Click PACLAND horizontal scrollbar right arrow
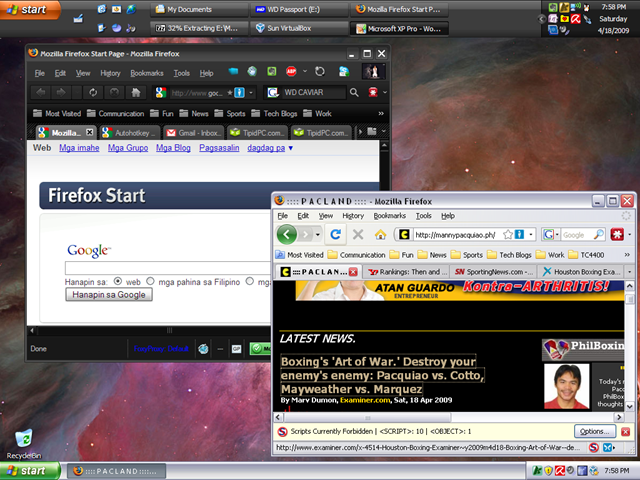The image size is (640, 480). pos(619,417)
